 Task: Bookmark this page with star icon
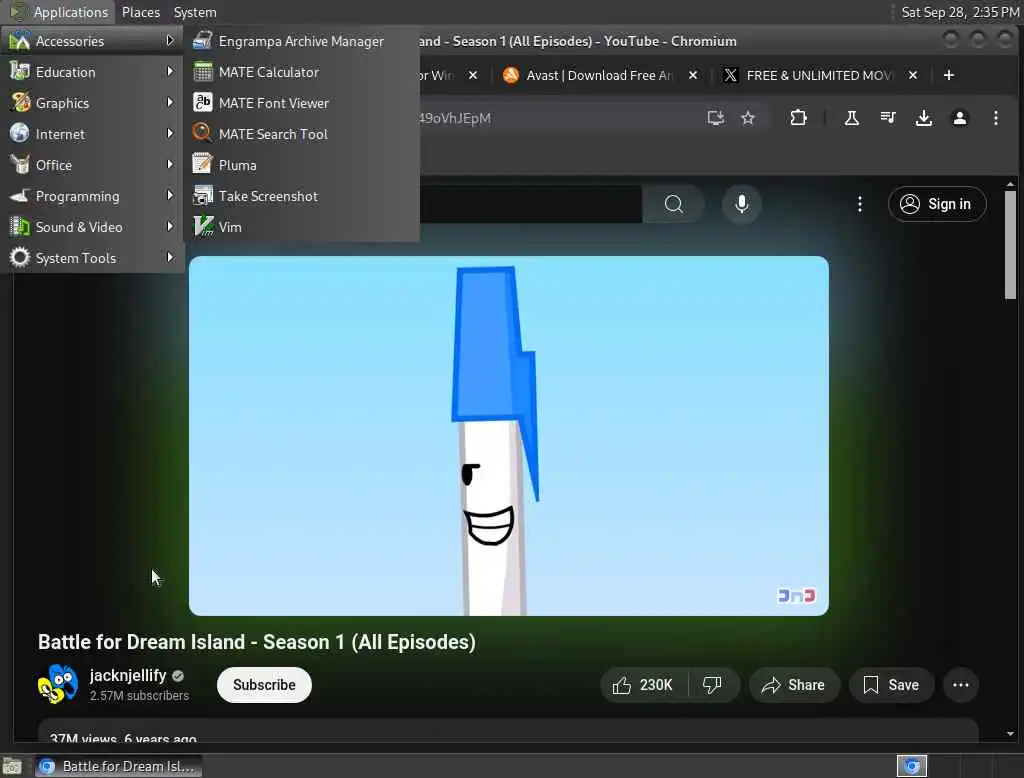(x=748, y=118)
